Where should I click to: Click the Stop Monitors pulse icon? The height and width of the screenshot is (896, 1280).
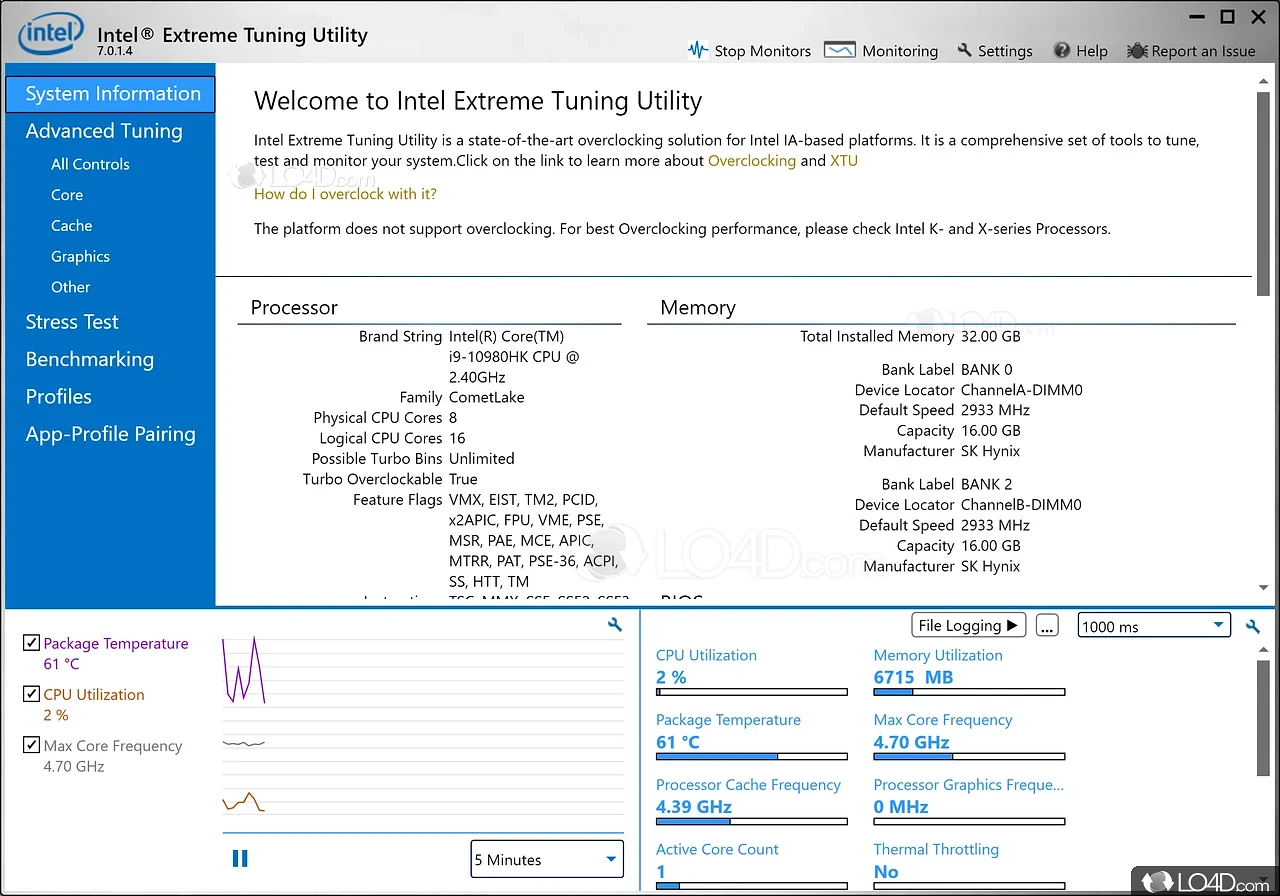[698, 50]
